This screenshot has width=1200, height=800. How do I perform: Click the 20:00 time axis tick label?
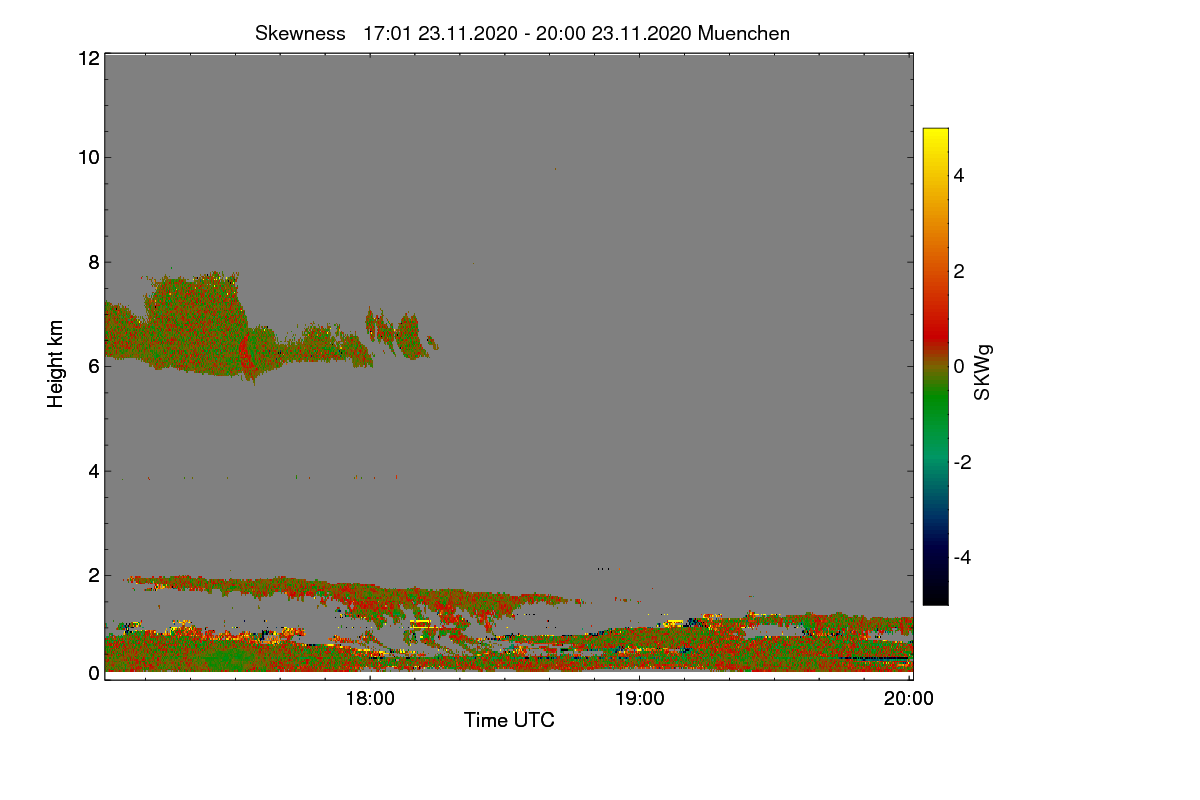pyautogui.click(x=909, y=700)
